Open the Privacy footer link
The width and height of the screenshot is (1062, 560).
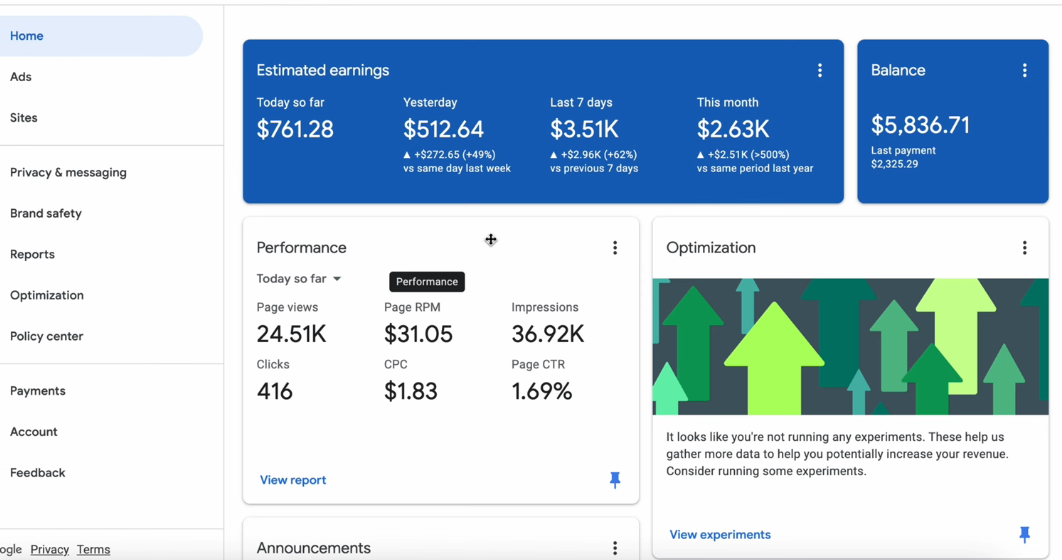pyautogui.click(x=49, y=550)
